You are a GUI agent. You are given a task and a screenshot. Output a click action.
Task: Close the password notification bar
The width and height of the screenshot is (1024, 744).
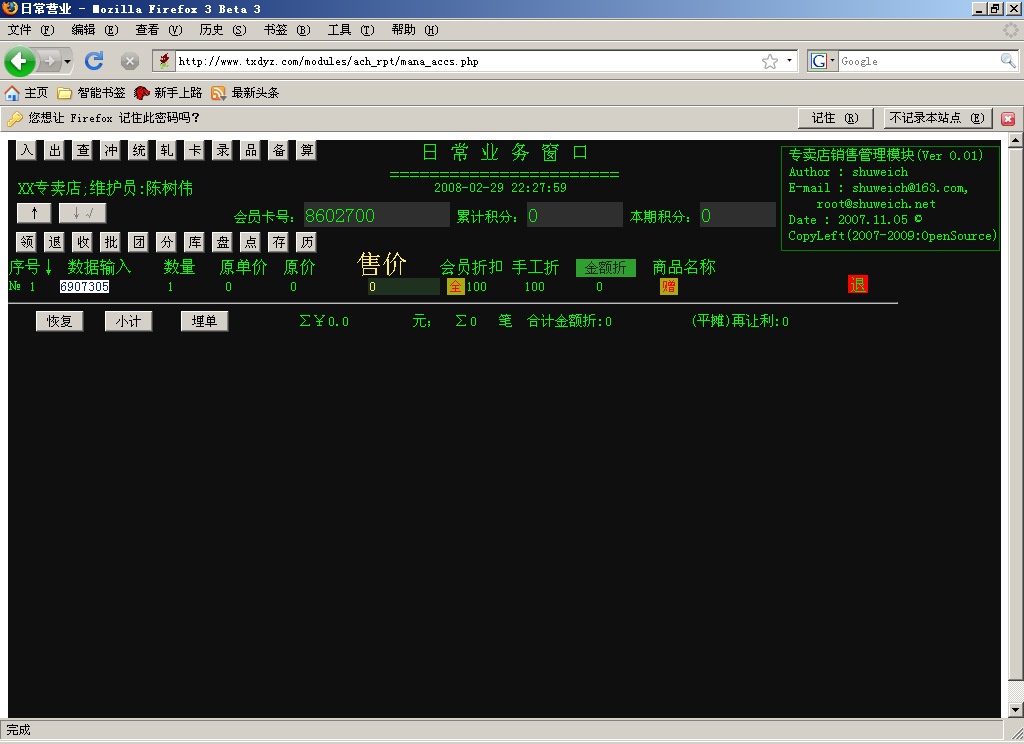pos(1008,119)
